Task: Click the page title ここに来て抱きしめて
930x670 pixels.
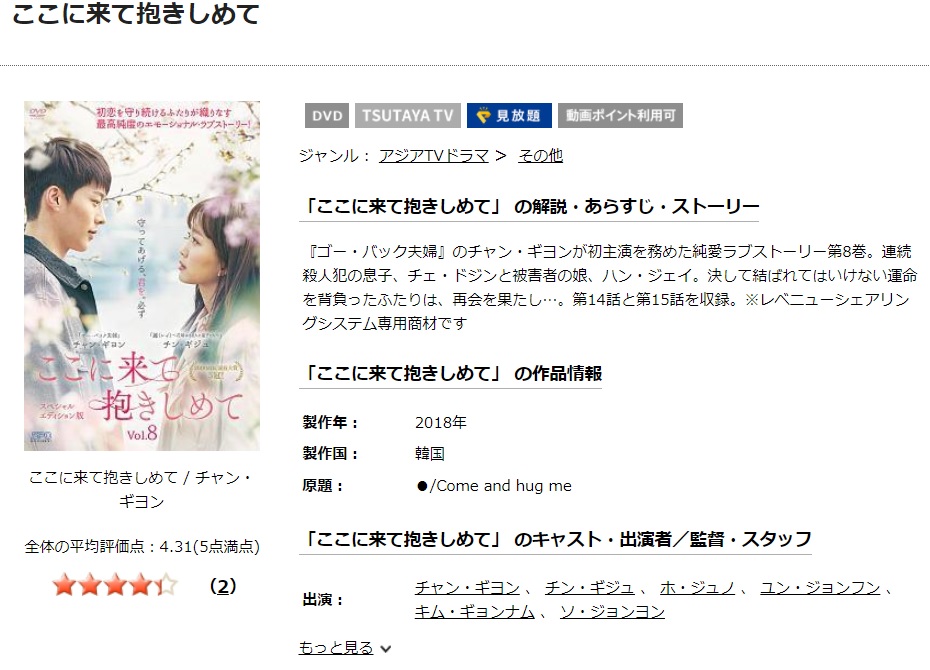Action: (136, 14)
